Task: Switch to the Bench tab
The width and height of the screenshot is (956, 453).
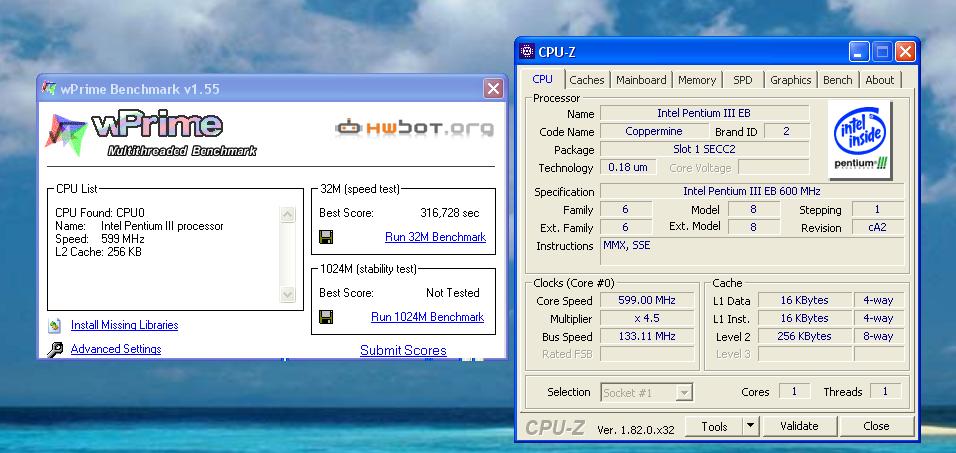Action: pyautogui.click(x=838, y=80)
